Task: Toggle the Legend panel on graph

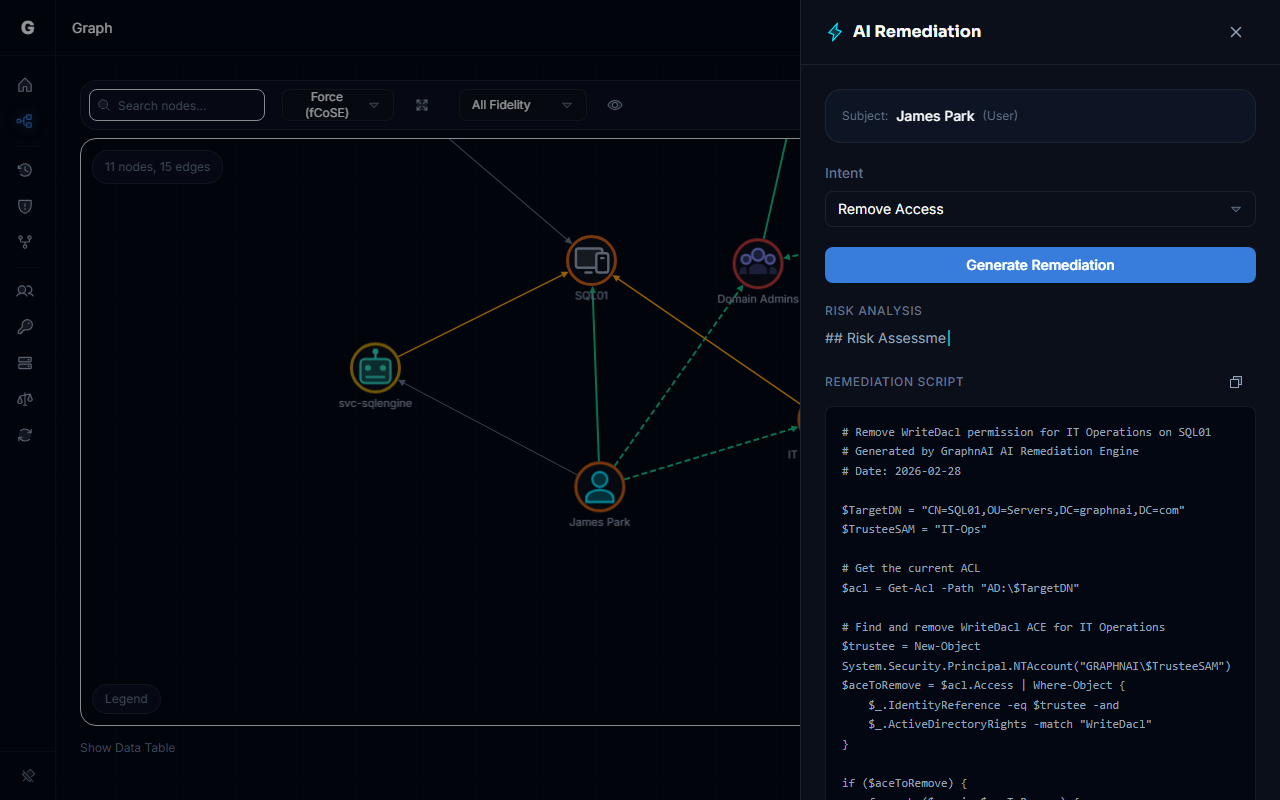Action: [126, 699]
